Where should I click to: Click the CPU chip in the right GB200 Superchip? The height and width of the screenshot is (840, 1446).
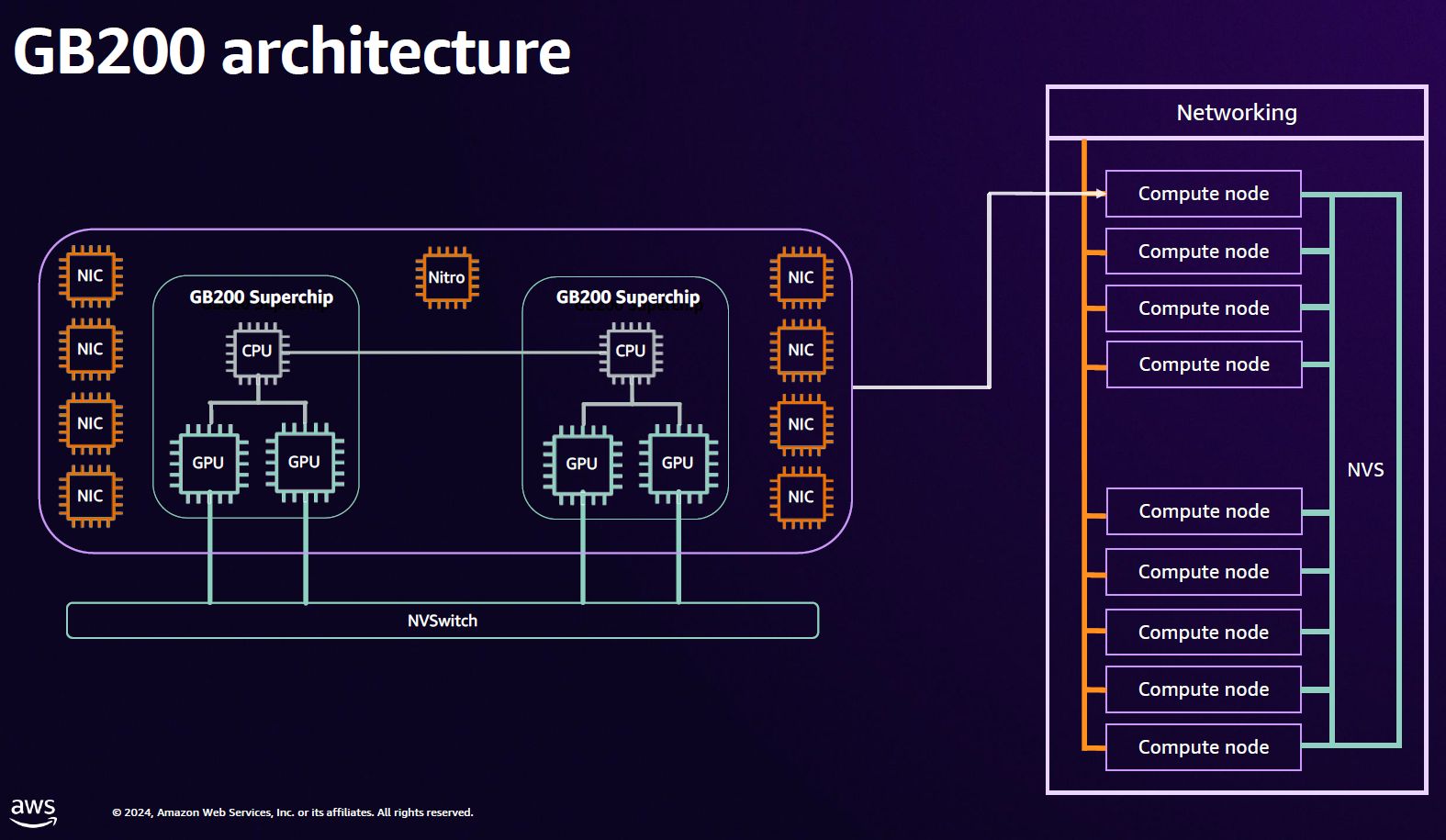[631, 351]
